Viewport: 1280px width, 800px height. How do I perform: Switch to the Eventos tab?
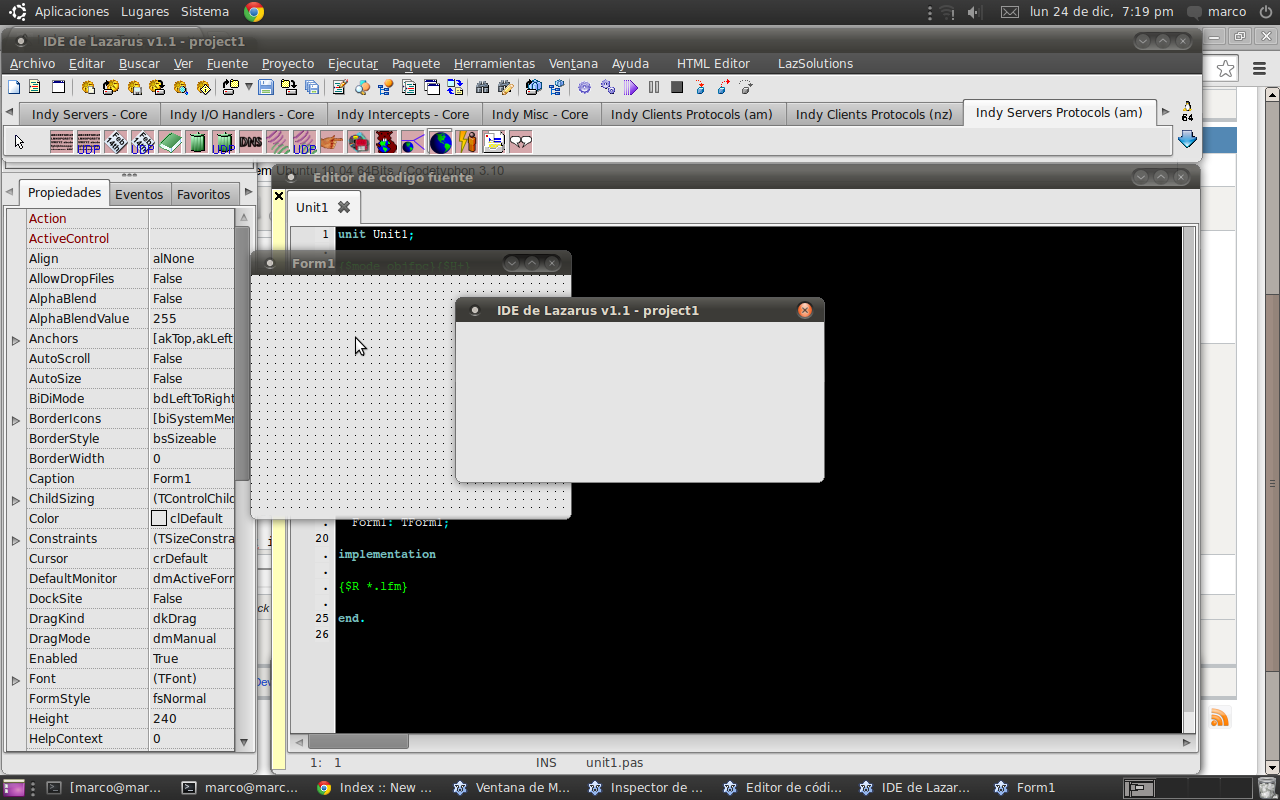[x=139, y=194]
